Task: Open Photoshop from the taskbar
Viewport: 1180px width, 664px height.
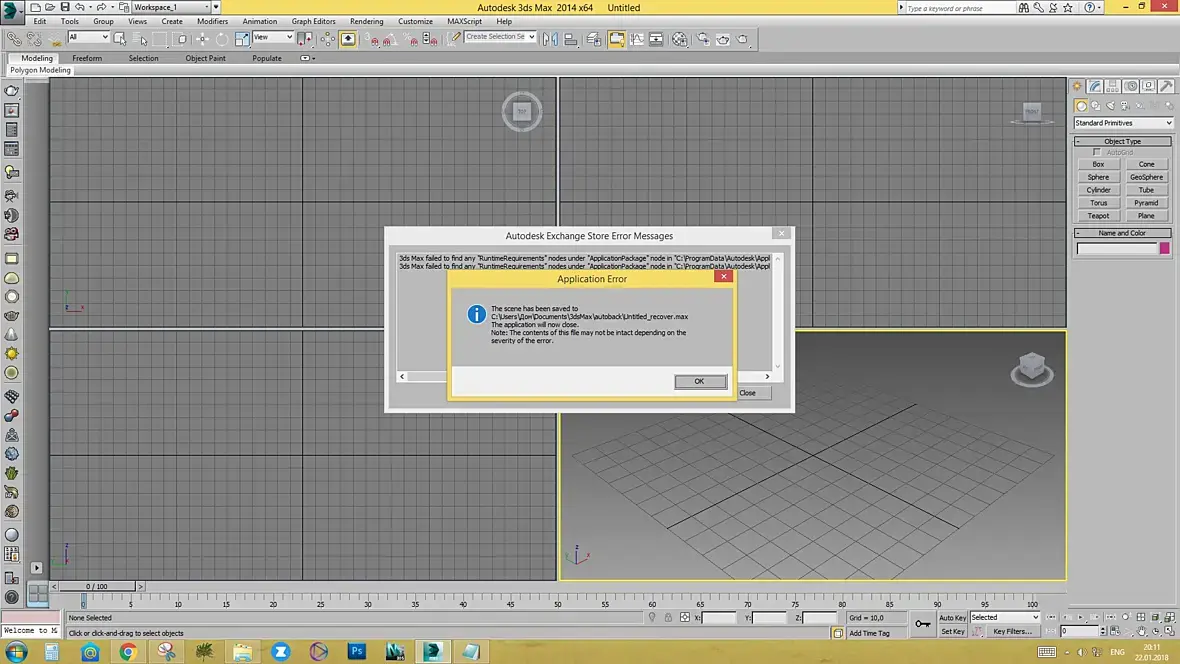Action: tap(357, 651)
